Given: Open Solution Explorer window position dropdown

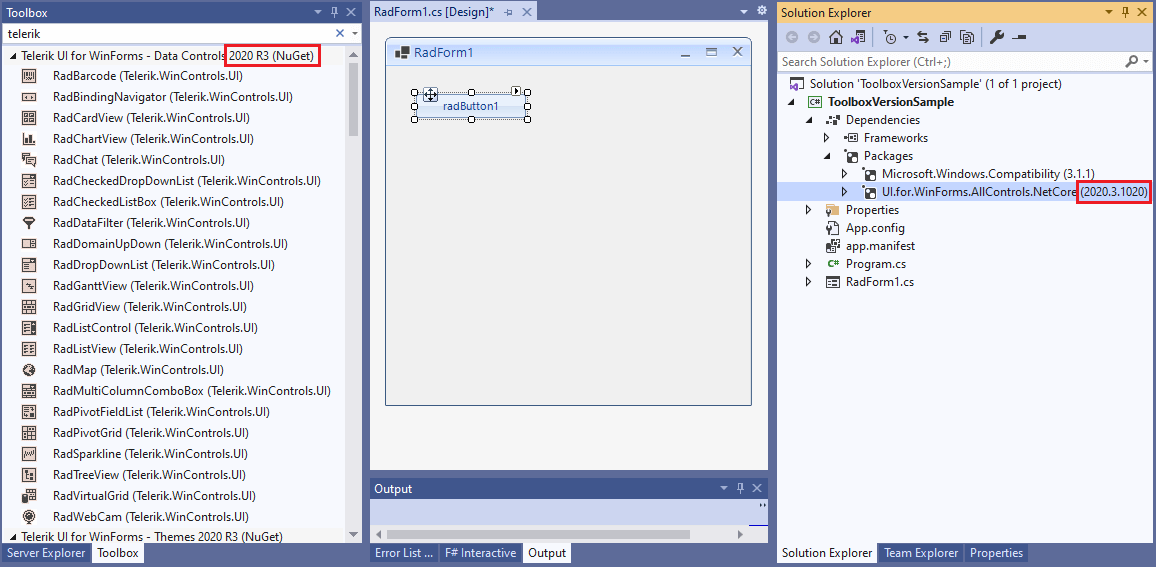Looking at the screenshot, I should coord(1109,12).
